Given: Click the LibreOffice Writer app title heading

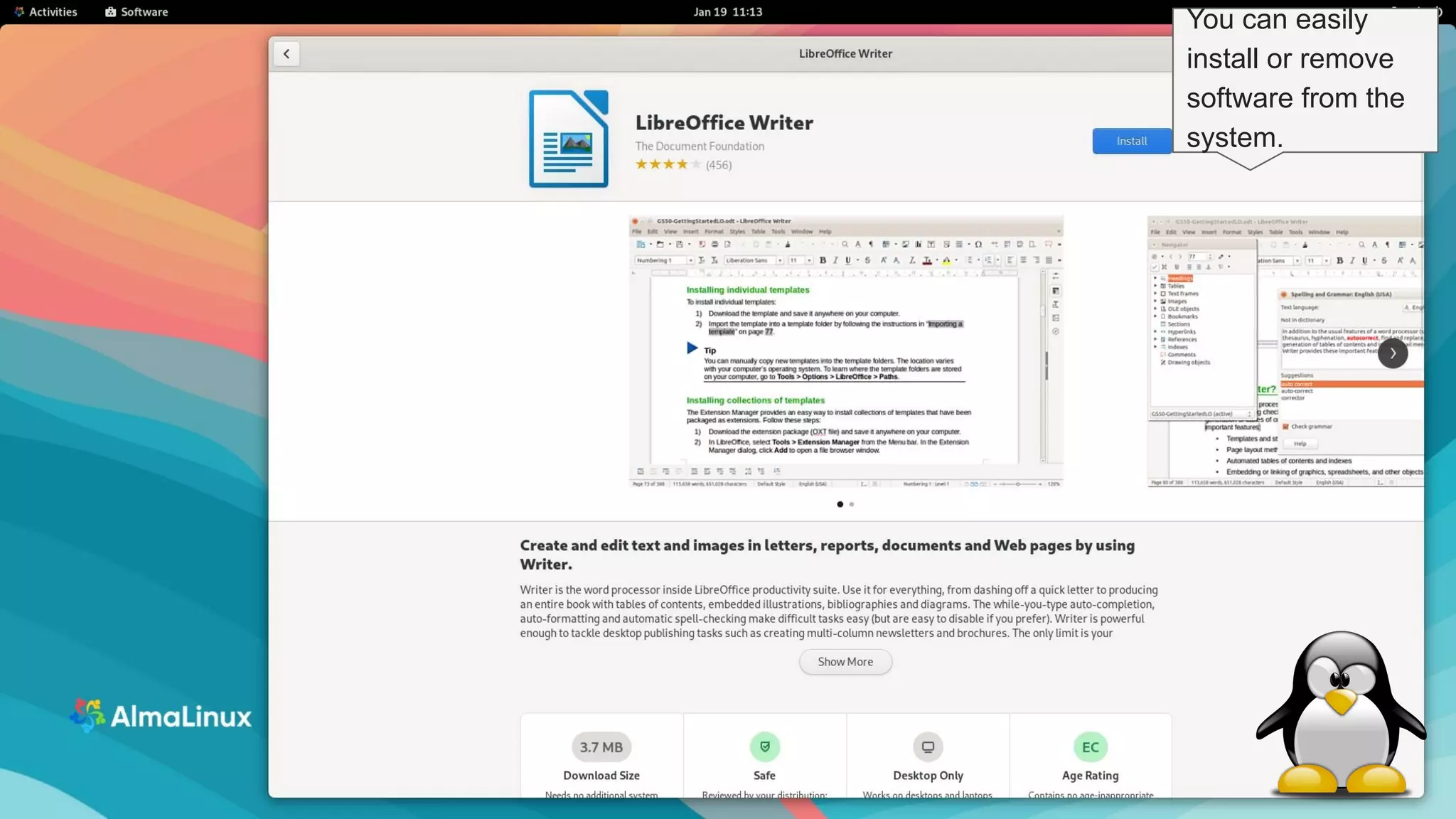Looking at the screenshot, I should point(724,122).
